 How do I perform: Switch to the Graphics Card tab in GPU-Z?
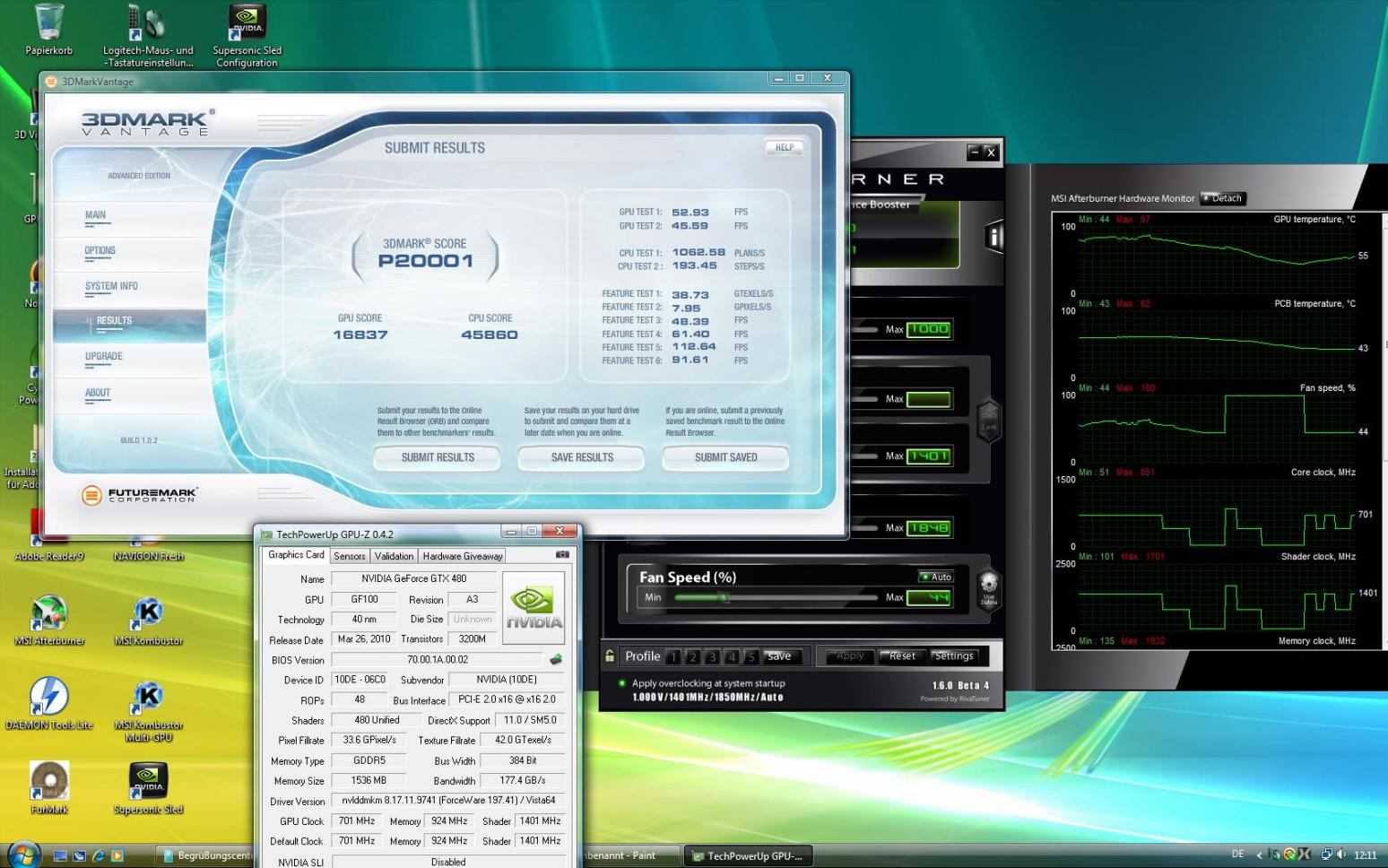(x=297, y=555)
